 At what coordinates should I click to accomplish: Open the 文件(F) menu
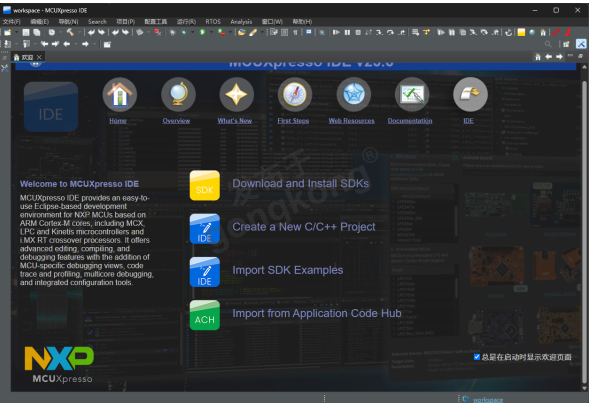click(12, 22)
